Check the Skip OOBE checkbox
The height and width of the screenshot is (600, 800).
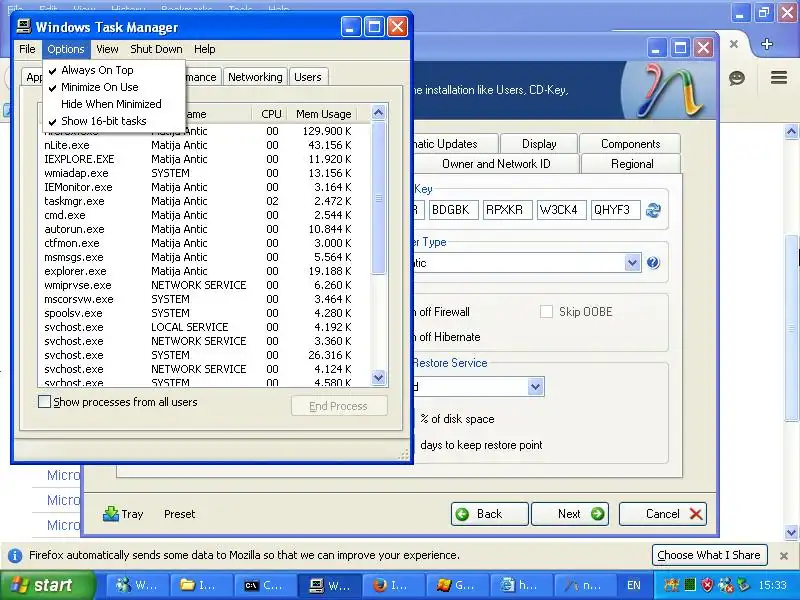(x=546, y=312)
